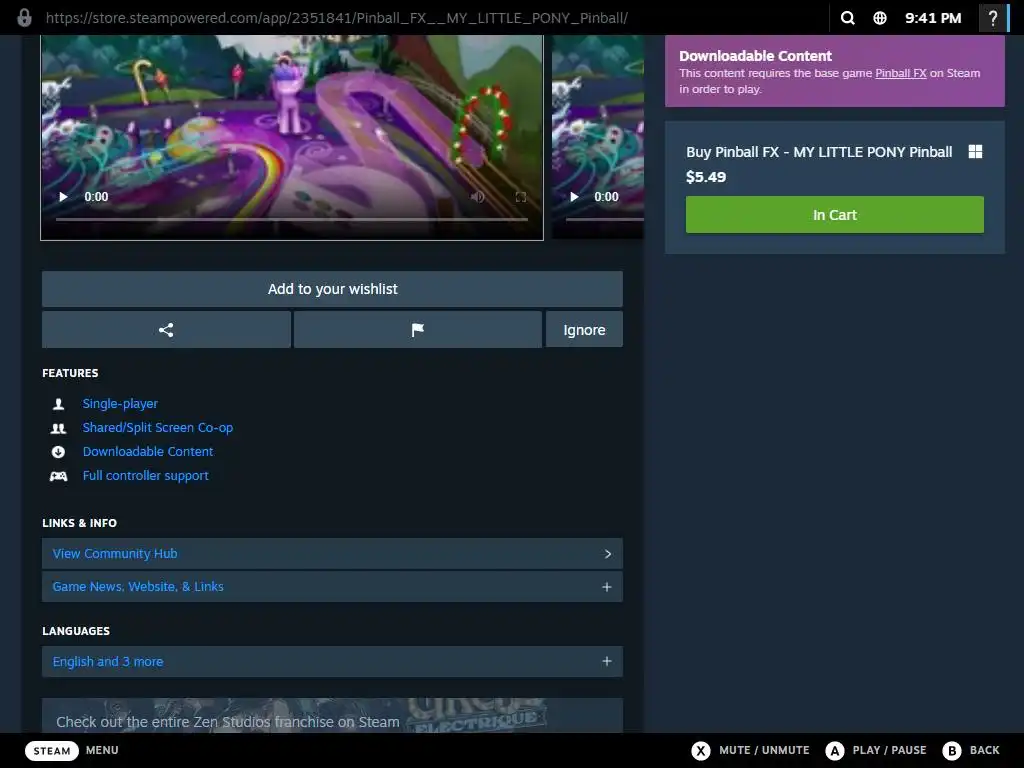Image resolution: width=1024 pixels, height=768 pixels.
Task: Click the green In Cart button
Action: click(835, 215)
